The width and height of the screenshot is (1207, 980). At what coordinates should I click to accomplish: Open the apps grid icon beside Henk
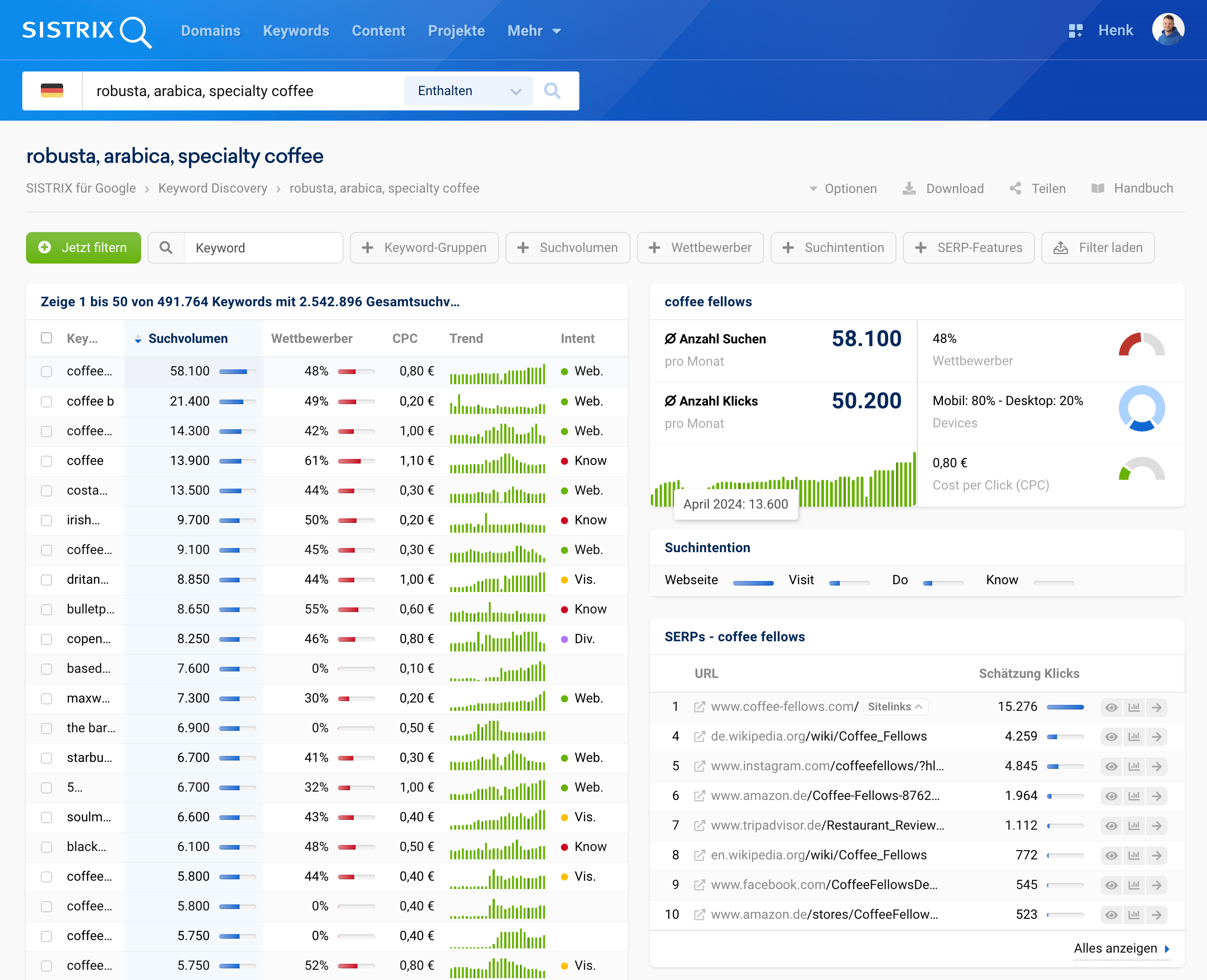pyautogui.click(x=1076, y=31)
